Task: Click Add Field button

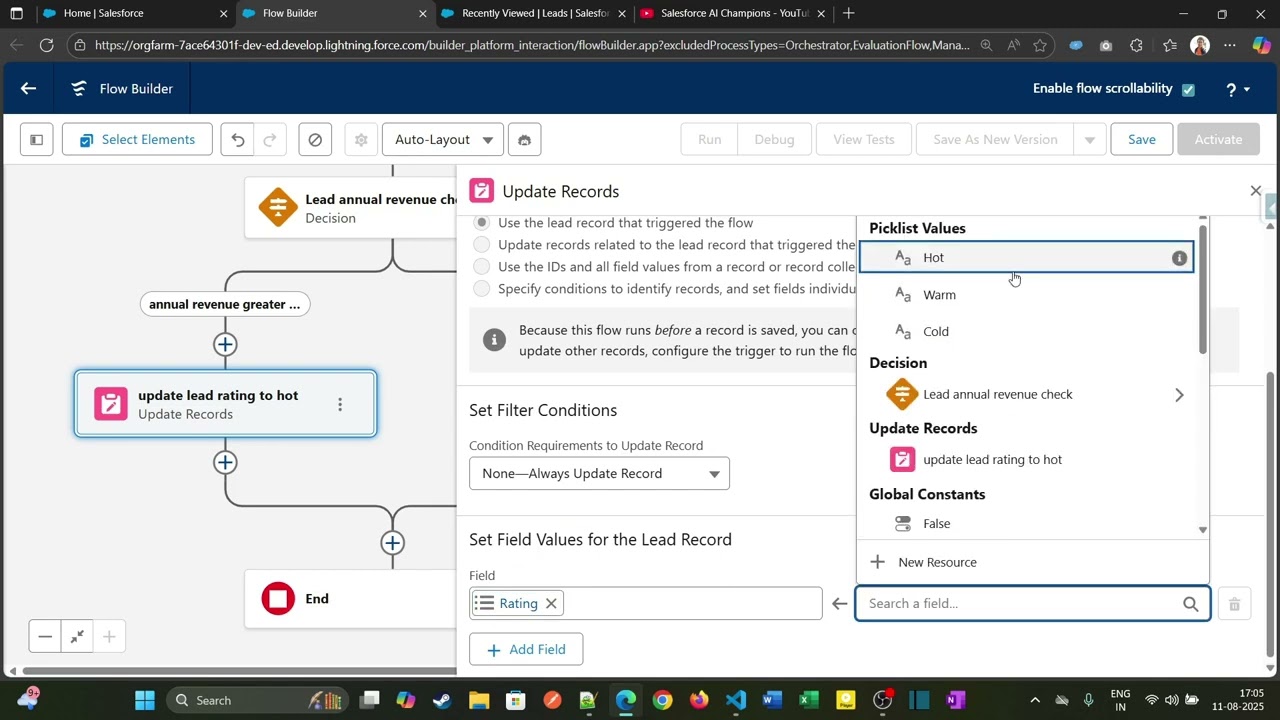Action: [x=526, y=650]
